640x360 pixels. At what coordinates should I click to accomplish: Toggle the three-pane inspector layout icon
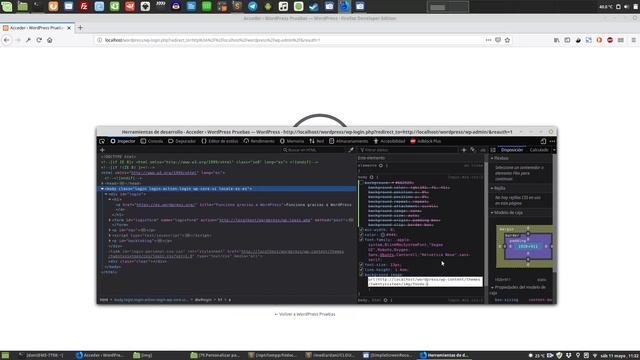tap(493, 150)
